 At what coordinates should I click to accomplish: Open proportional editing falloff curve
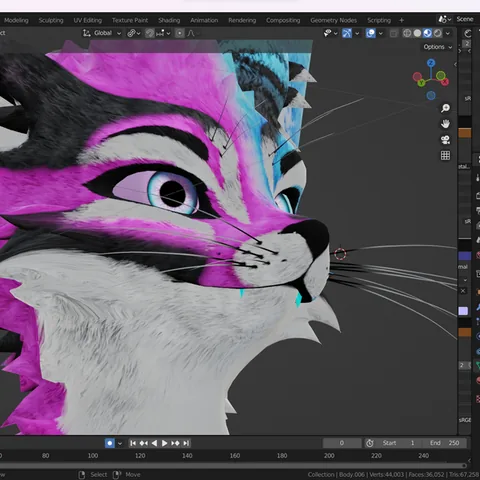coord(191,33)
